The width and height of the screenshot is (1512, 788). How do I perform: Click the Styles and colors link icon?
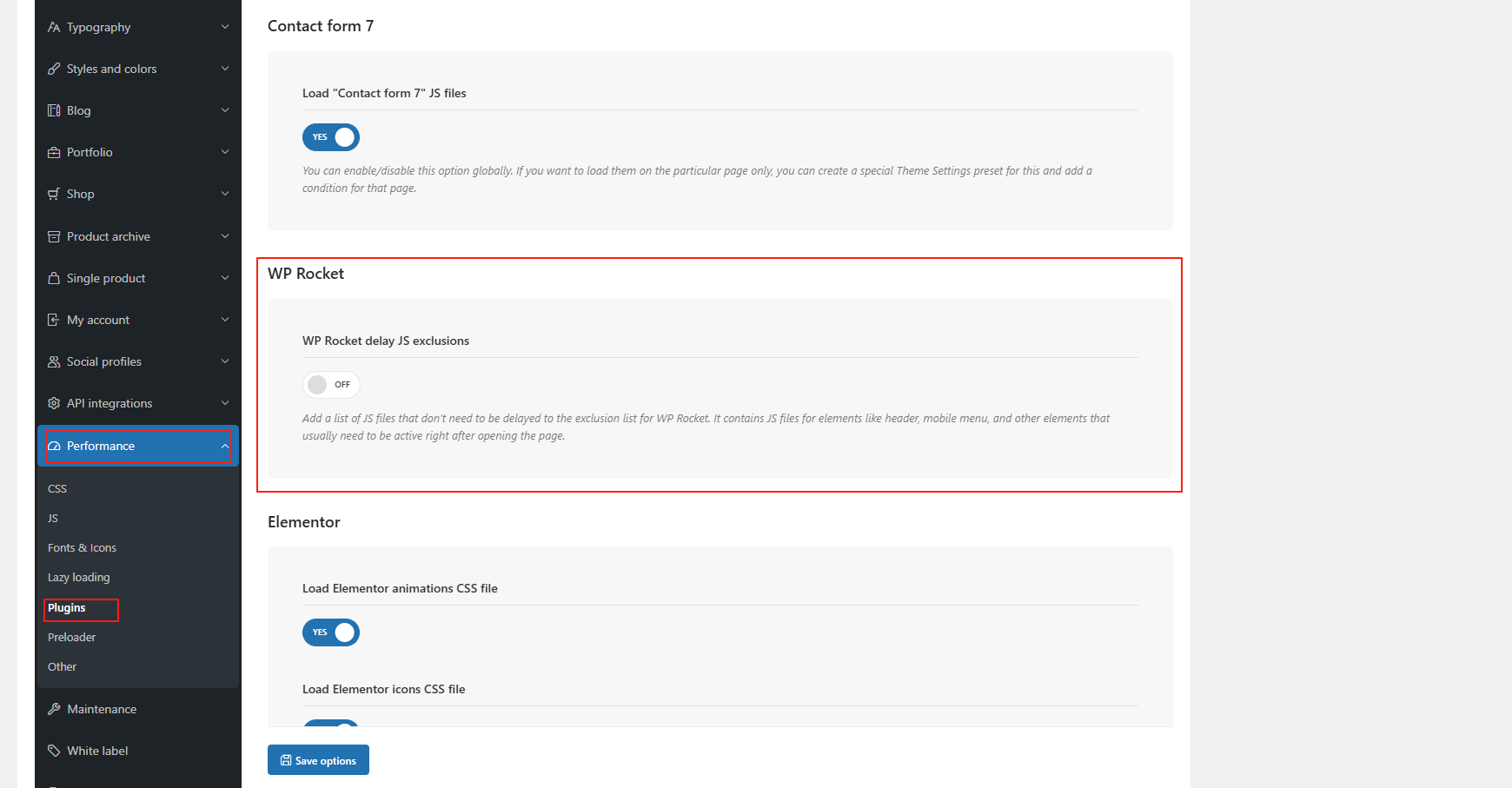coord(54,69)
